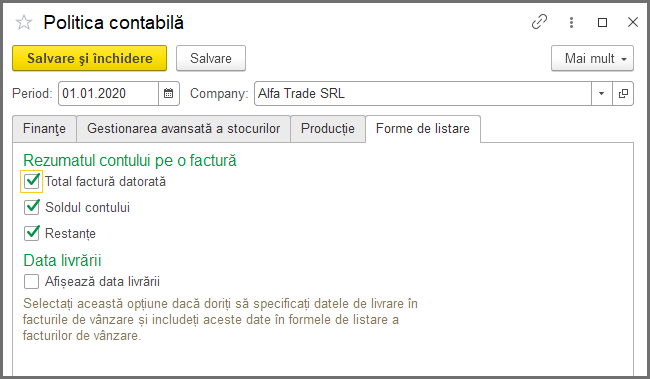
Task: Open the Period calendar picker
Action: pos(168,93)
